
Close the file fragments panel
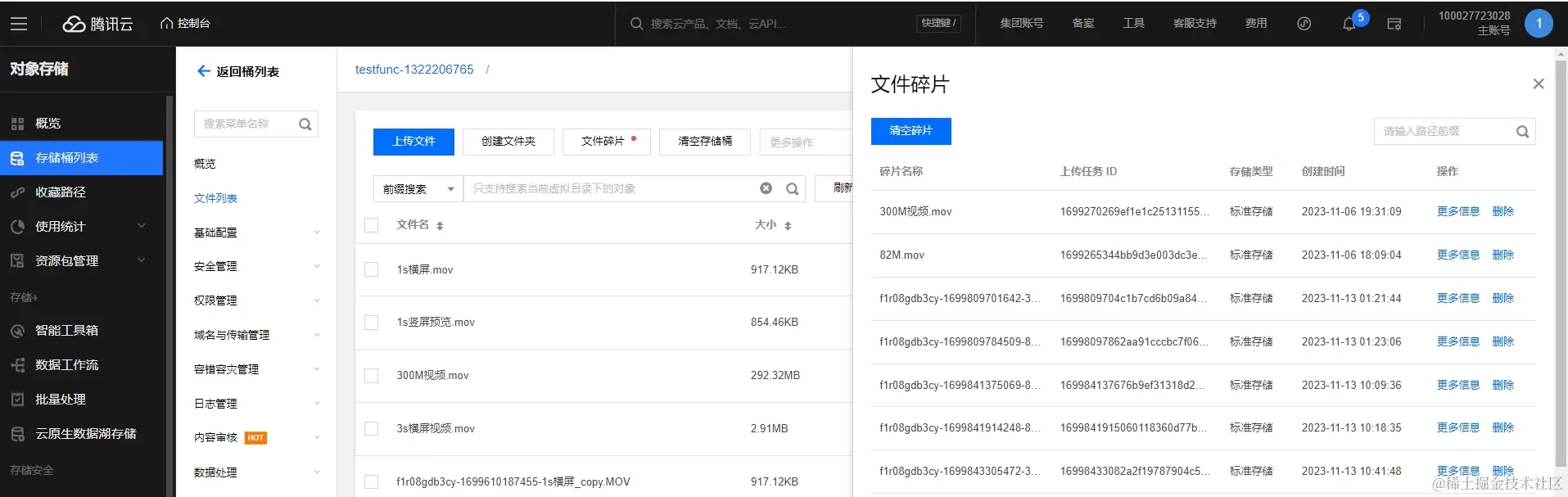click(x=1539, y=84)
